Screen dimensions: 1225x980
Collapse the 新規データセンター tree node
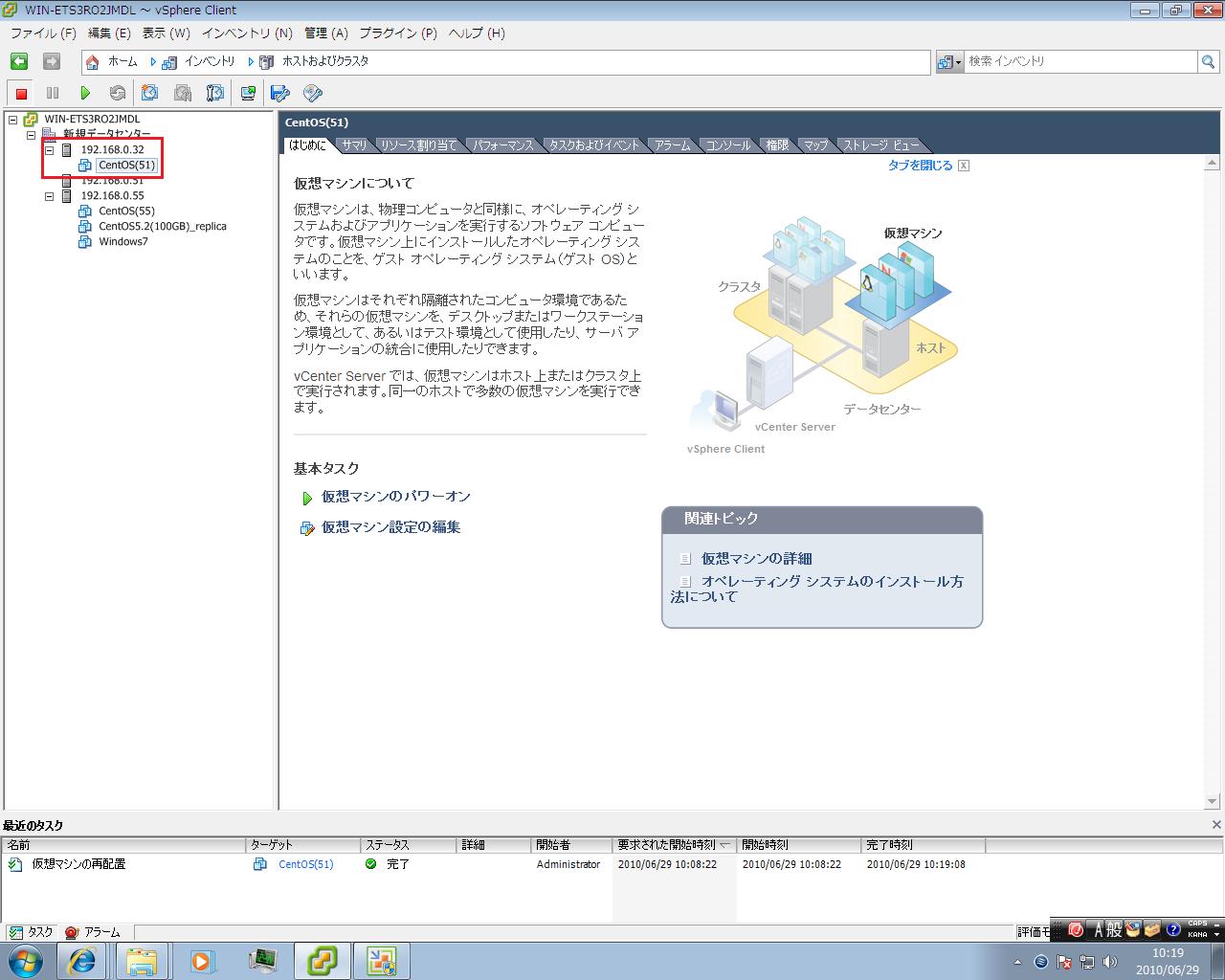tap(31, 135)
